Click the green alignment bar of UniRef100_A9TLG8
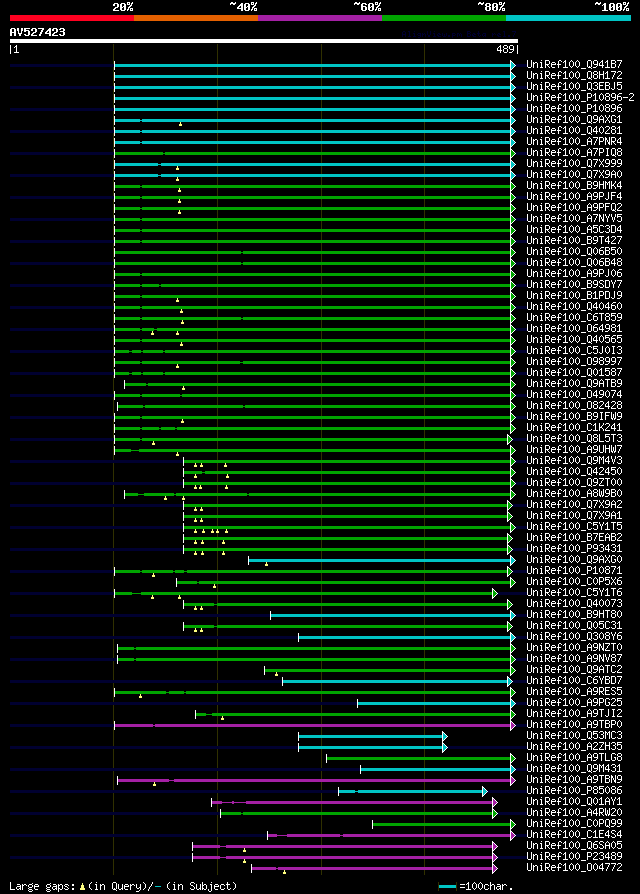The width and height of the screenshot is (640, 894). click(421, 758)
